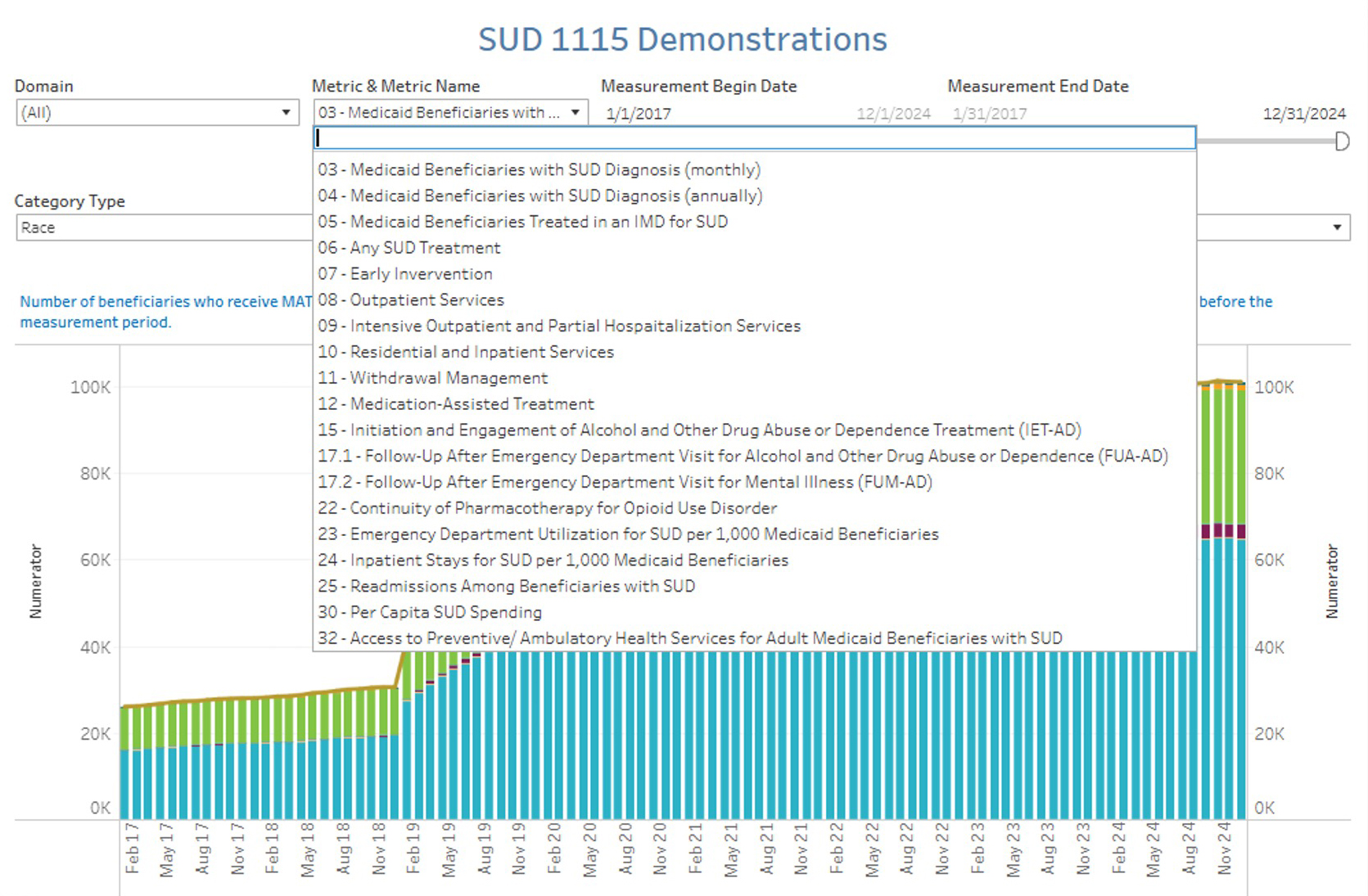Screen dimensions: 1368x896
Task: Expand the dropdown arrow at far right
Action: click(1336, 227)
